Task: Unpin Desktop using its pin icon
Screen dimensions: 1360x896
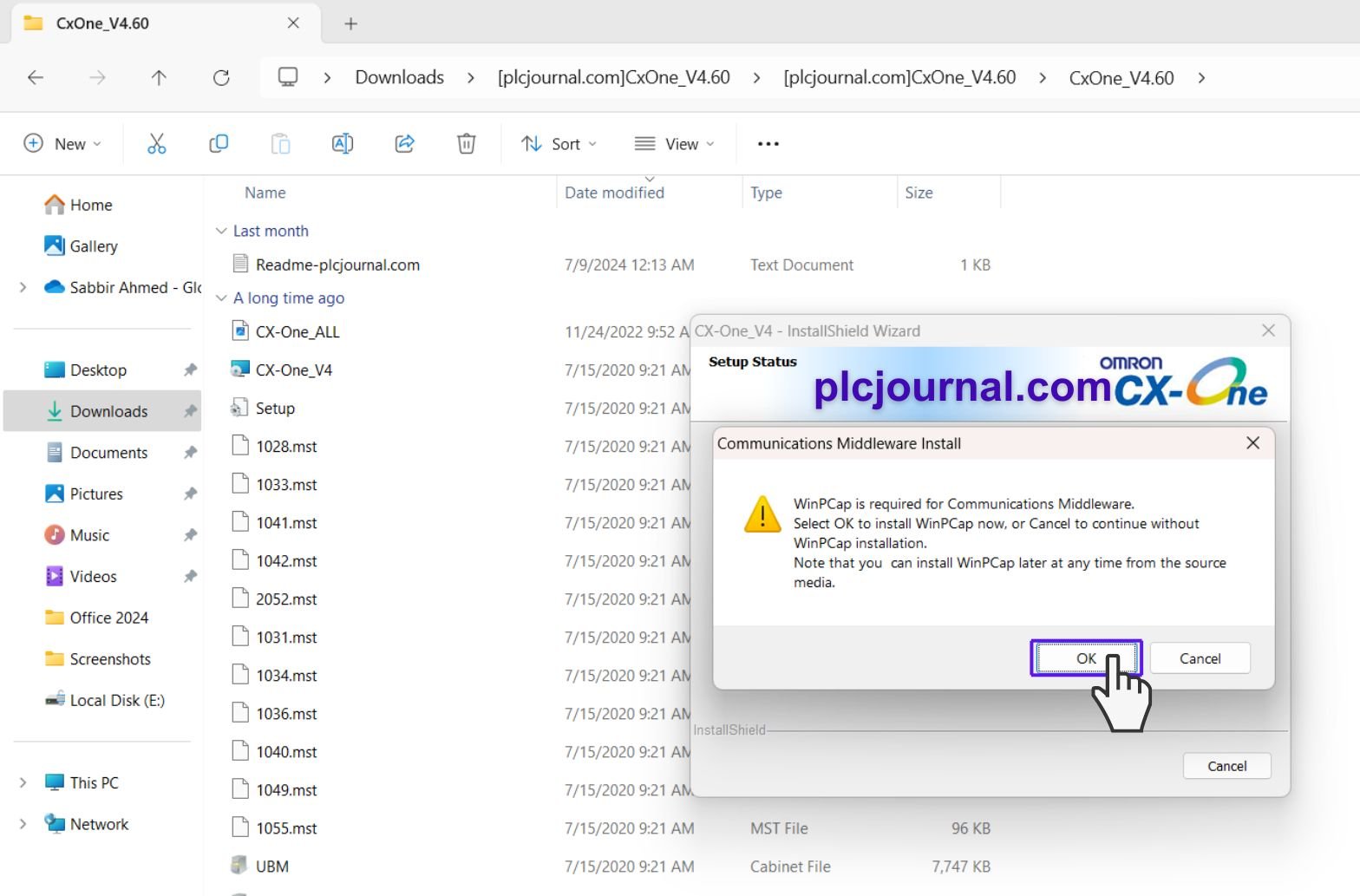Action: coord(190,370)
